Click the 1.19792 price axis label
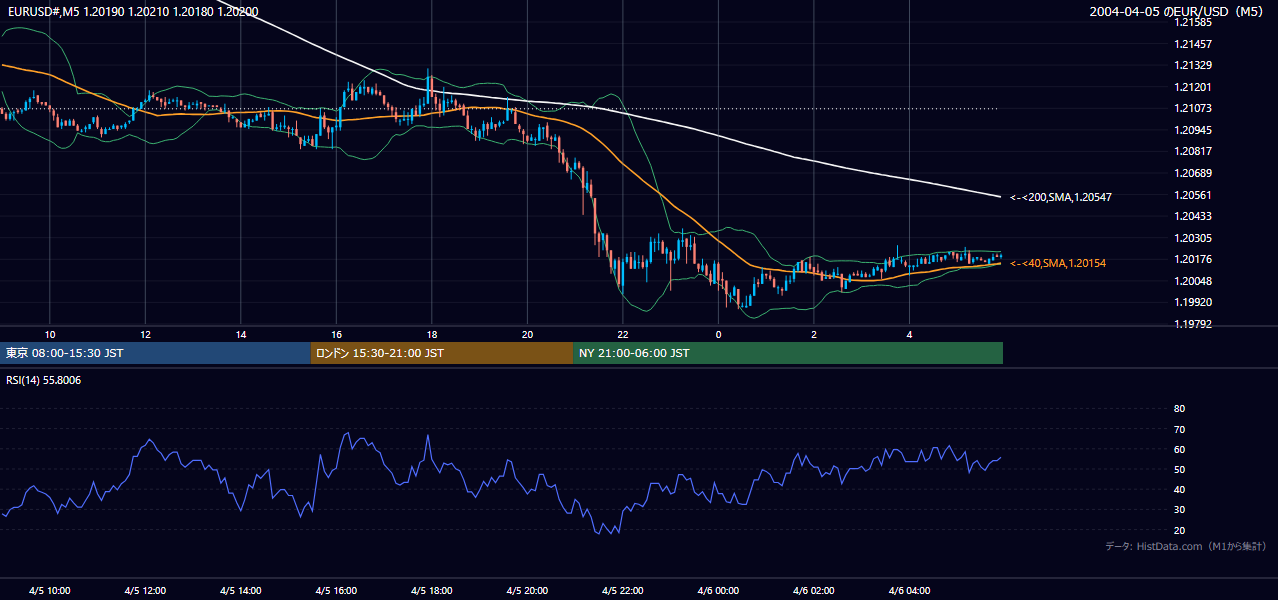 [1194, 324]
